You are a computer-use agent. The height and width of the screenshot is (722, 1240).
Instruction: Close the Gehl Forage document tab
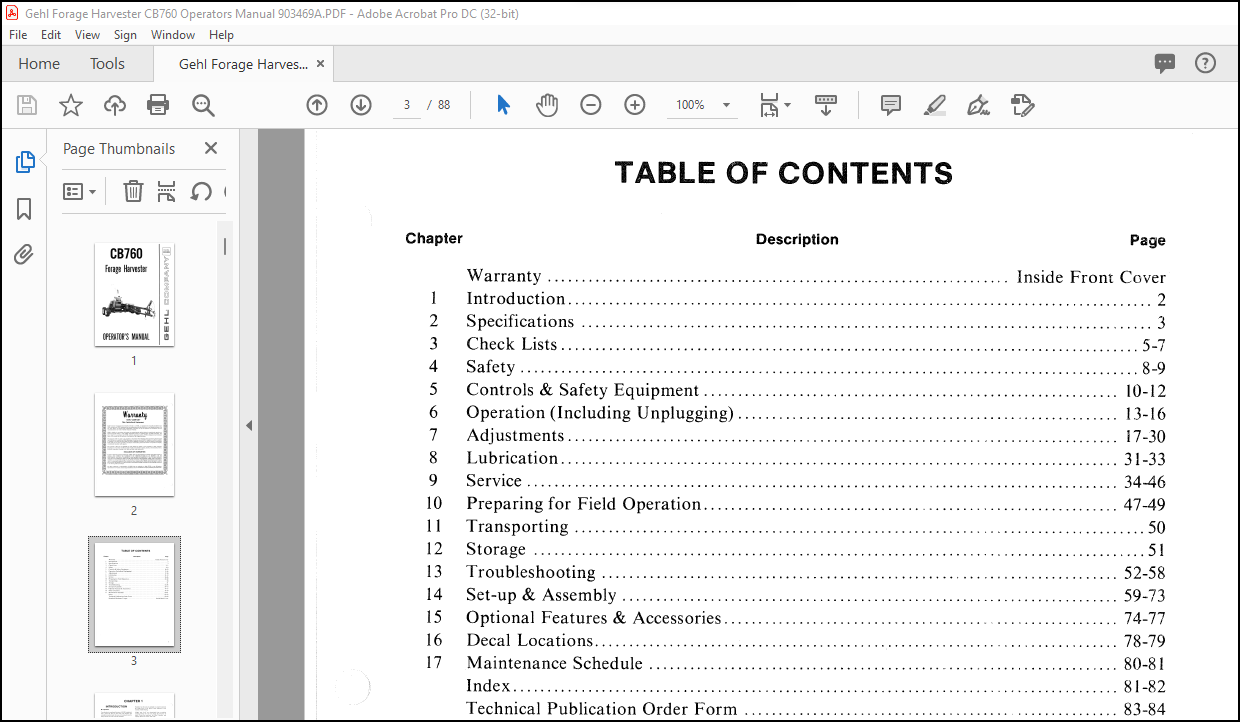click(x=320, y=63)
